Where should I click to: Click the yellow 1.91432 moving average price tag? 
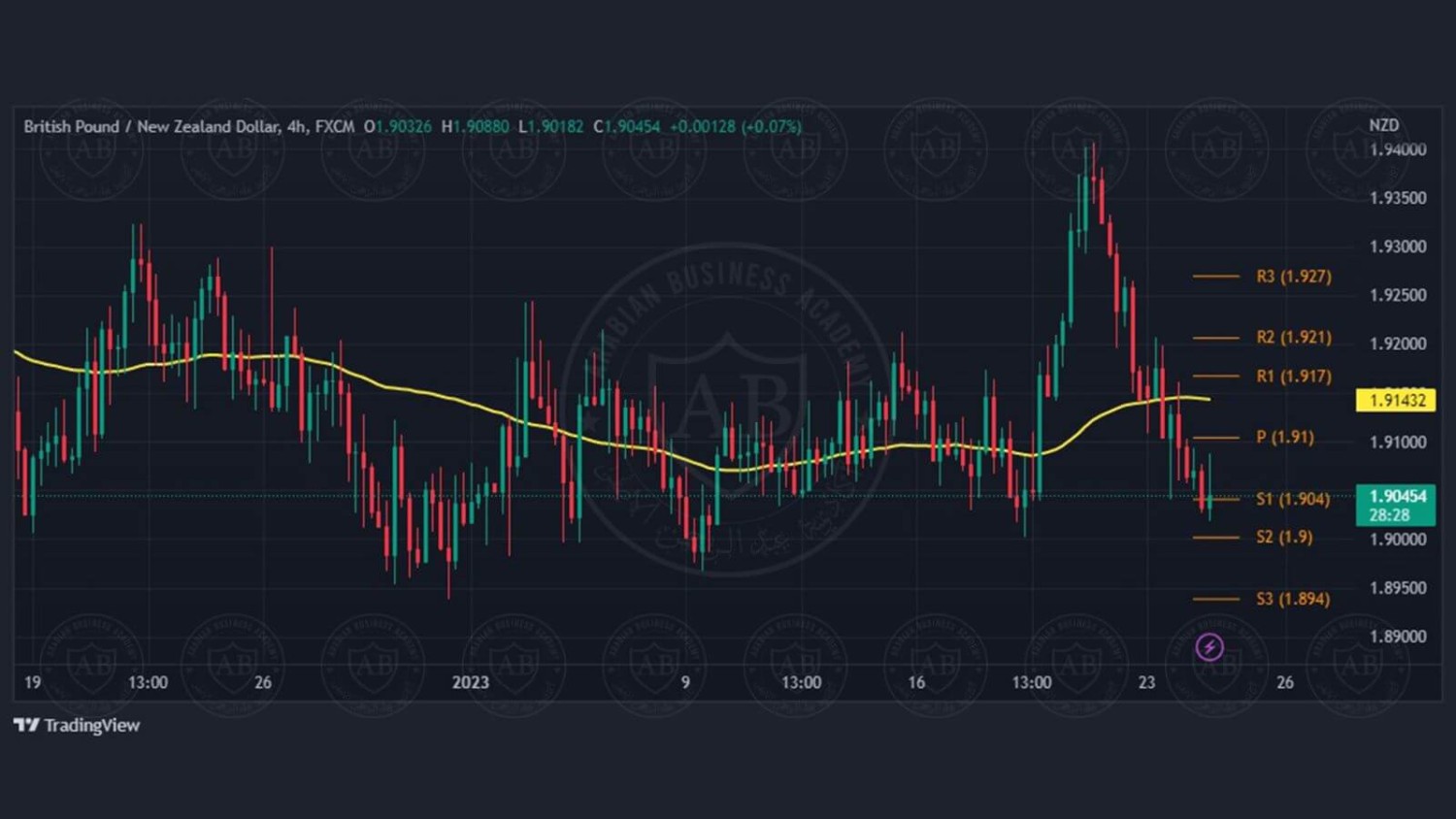point(1395,400)
